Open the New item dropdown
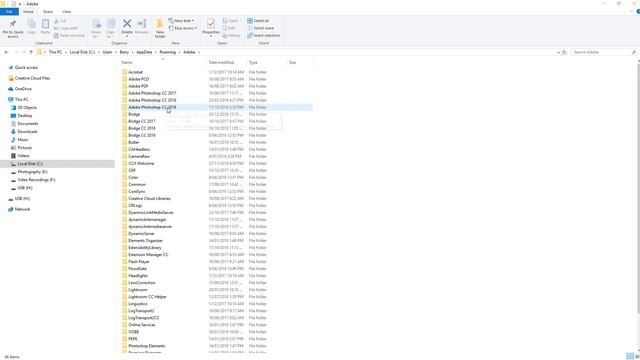The image size is (640, 360). (x=181, y=21)
